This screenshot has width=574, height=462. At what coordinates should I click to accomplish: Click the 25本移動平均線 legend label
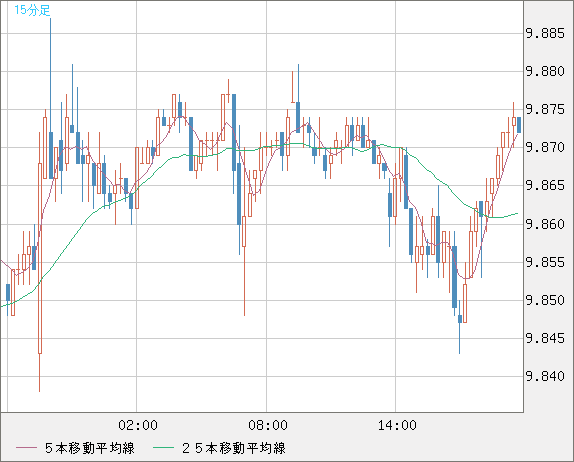pyautogui.click(x=234, y=448)
